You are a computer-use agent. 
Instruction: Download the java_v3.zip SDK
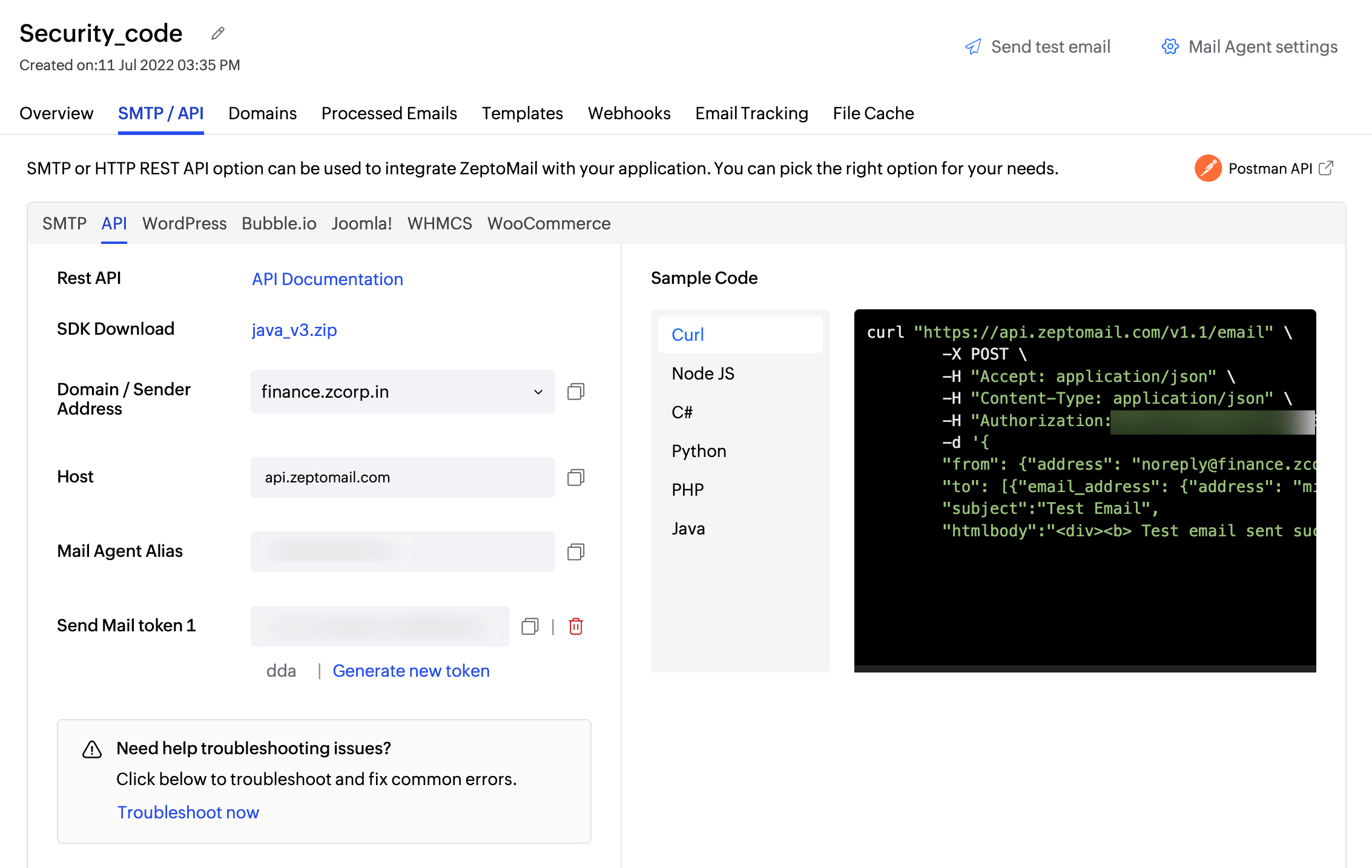point(294,330)
